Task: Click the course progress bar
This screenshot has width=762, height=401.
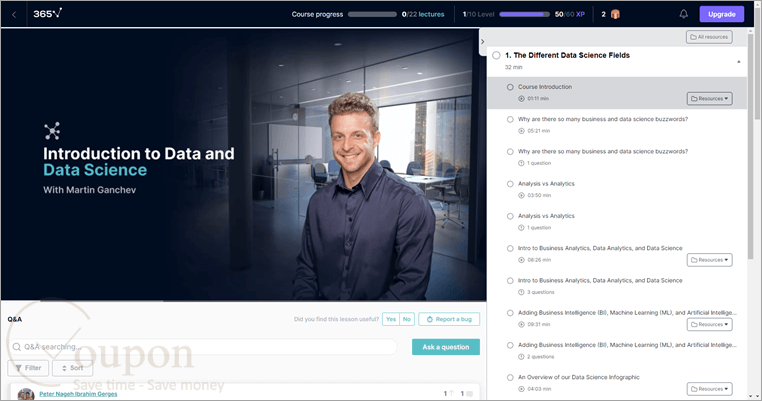Action: 372,14
